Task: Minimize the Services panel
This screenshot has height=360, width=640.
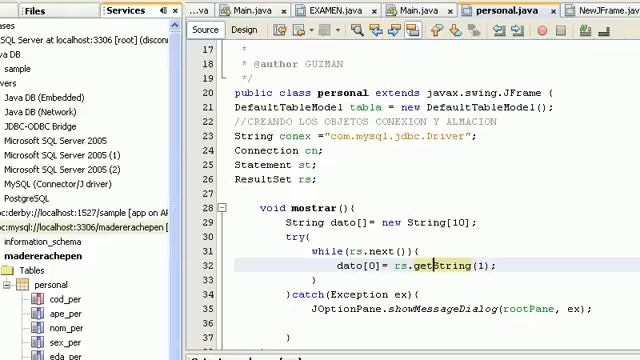Action: coord(163,11)
